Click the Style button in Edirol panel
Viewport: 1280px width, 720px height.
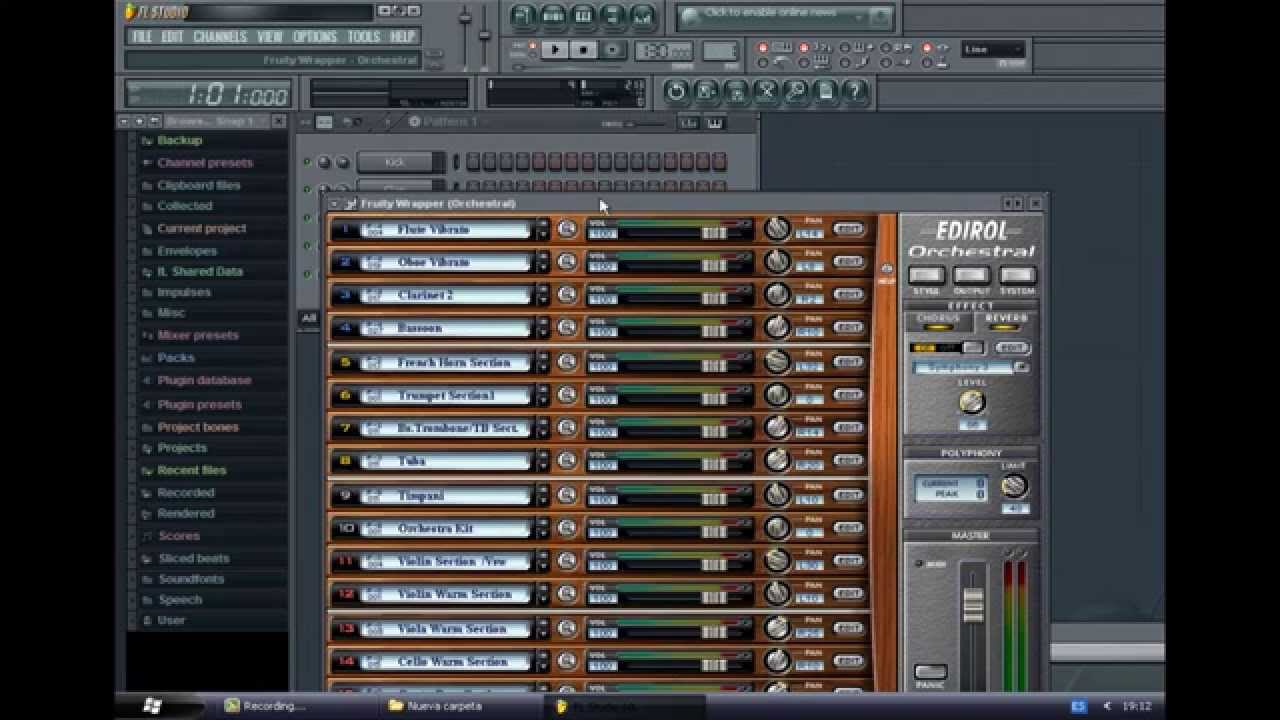[926, 276]
